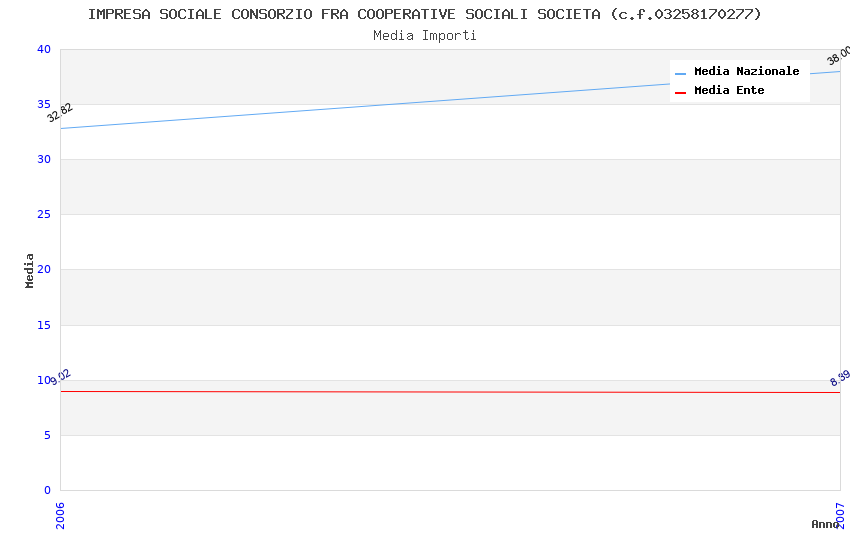Click the 8.39 data label
Screen dimensions: 850x550
click(x=840, y=378)
